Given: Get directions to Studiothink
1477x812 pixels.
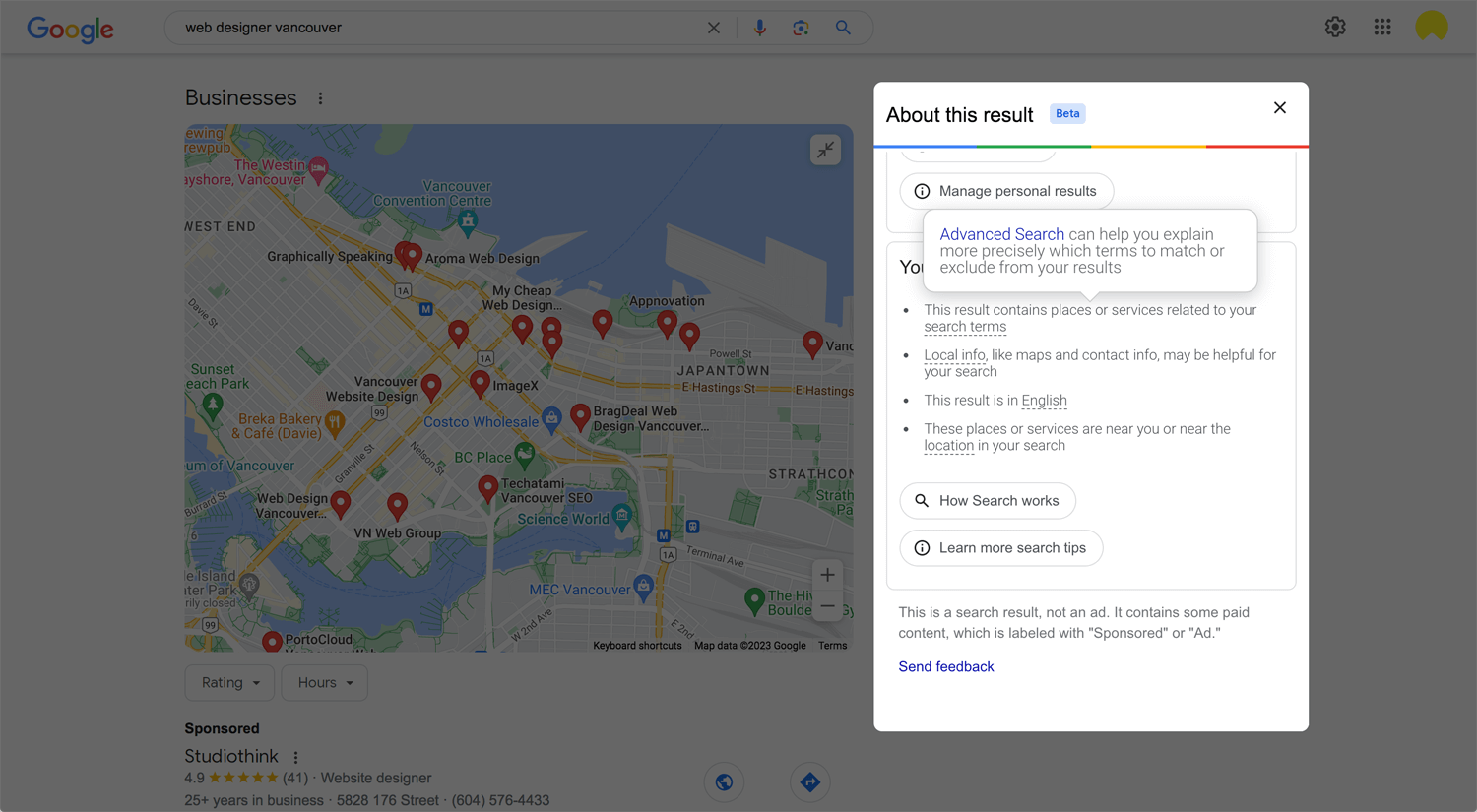Looking at the screenshot, I should point(810,782).
